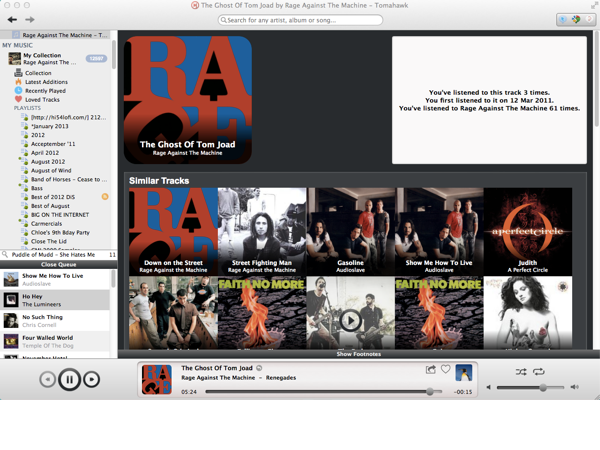Click the MY MUSIC section header
The image size is (600, 450).
17,45
